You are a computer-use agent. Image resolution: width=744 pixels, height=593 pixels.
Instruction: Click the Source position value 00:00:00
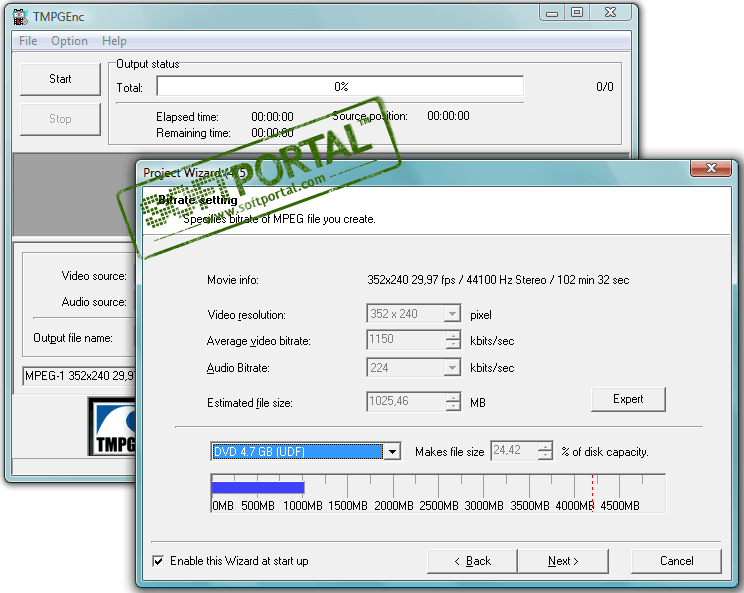coord(448,116)
